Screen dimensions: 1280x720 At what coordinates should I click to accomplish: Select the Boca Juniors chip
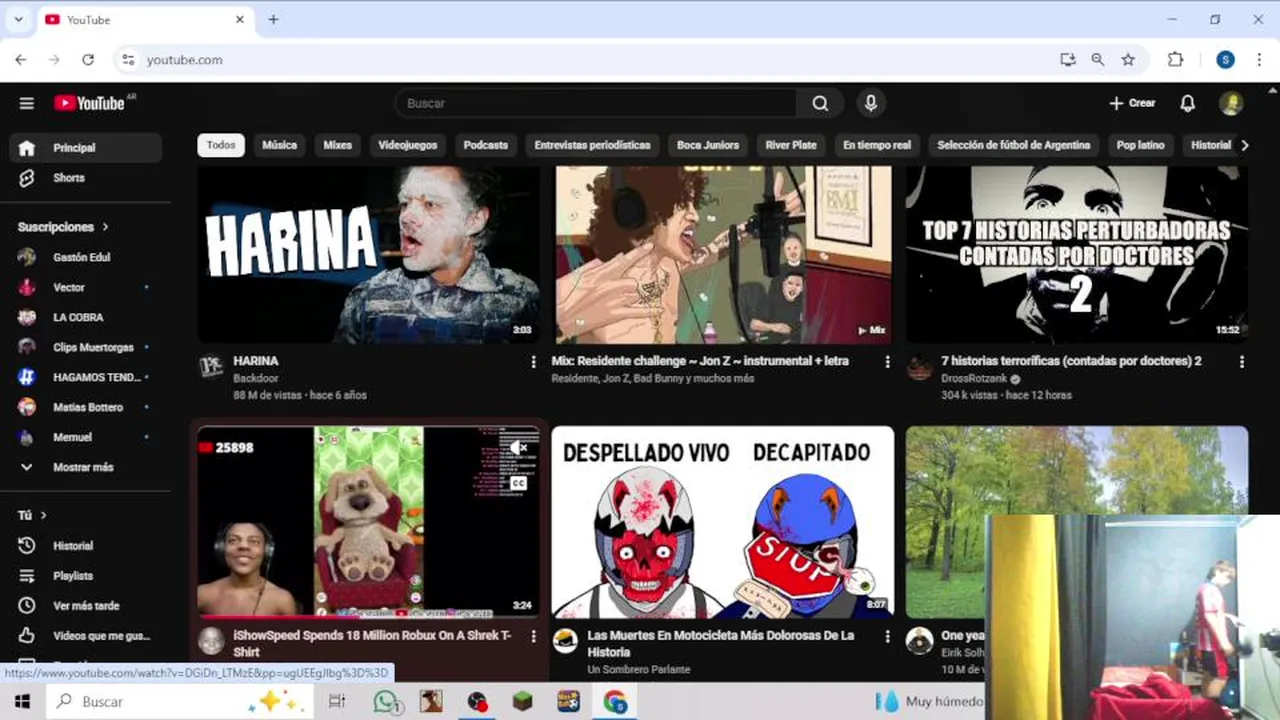(x=708, y=145)
